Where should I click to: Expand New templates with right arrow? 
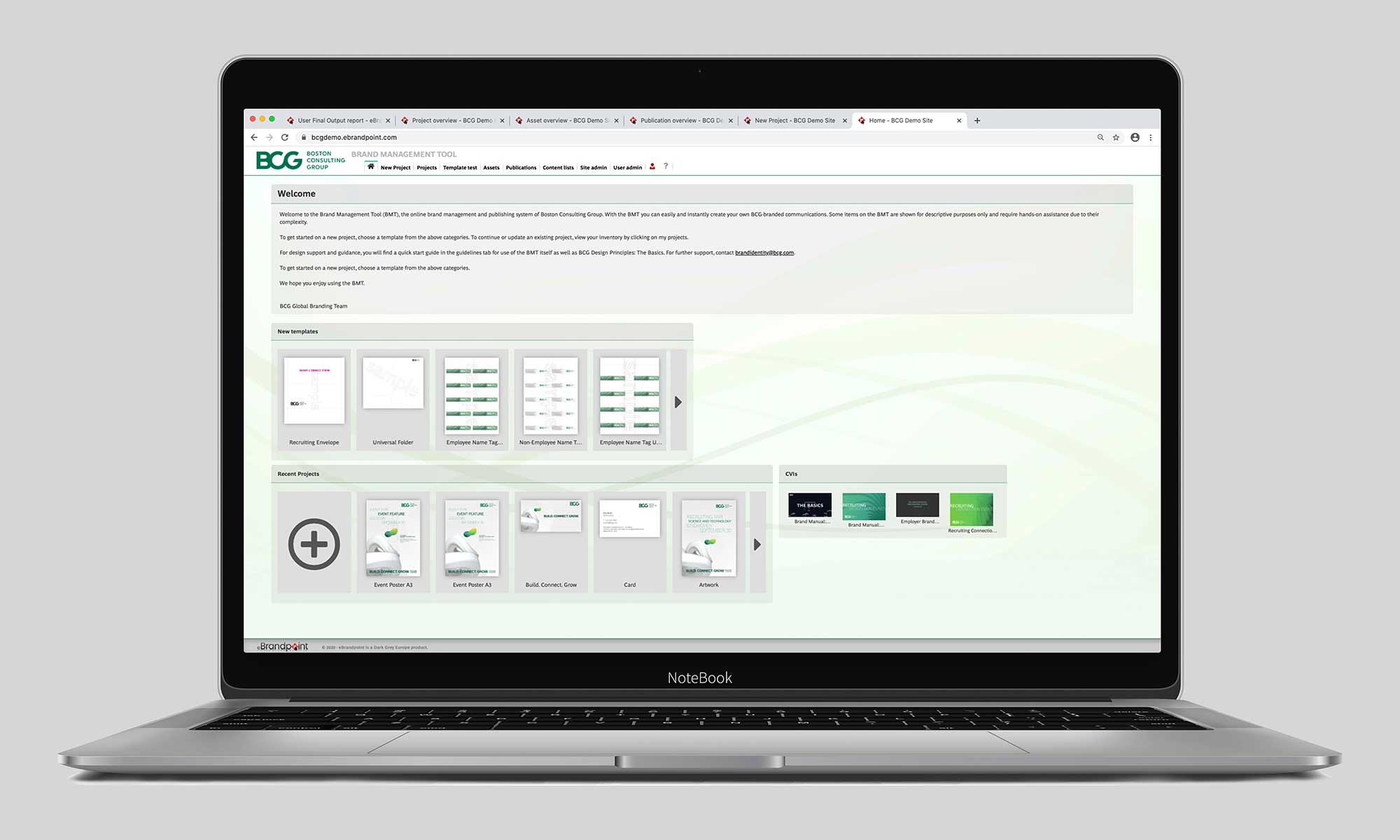click(678, 402)
